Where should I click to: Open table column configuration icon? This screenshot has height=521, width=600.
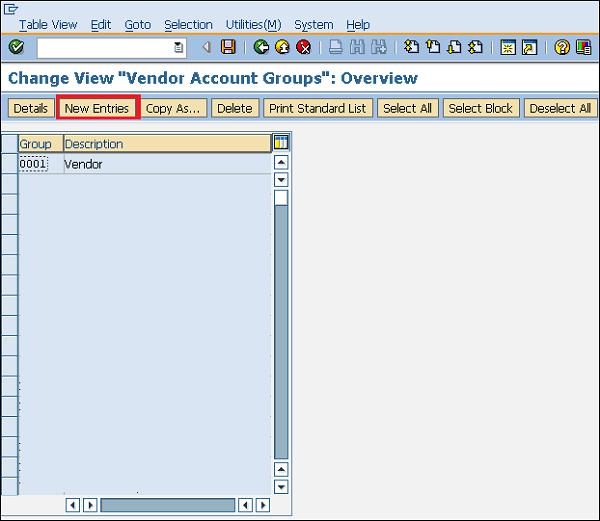(x=281, y=143)
